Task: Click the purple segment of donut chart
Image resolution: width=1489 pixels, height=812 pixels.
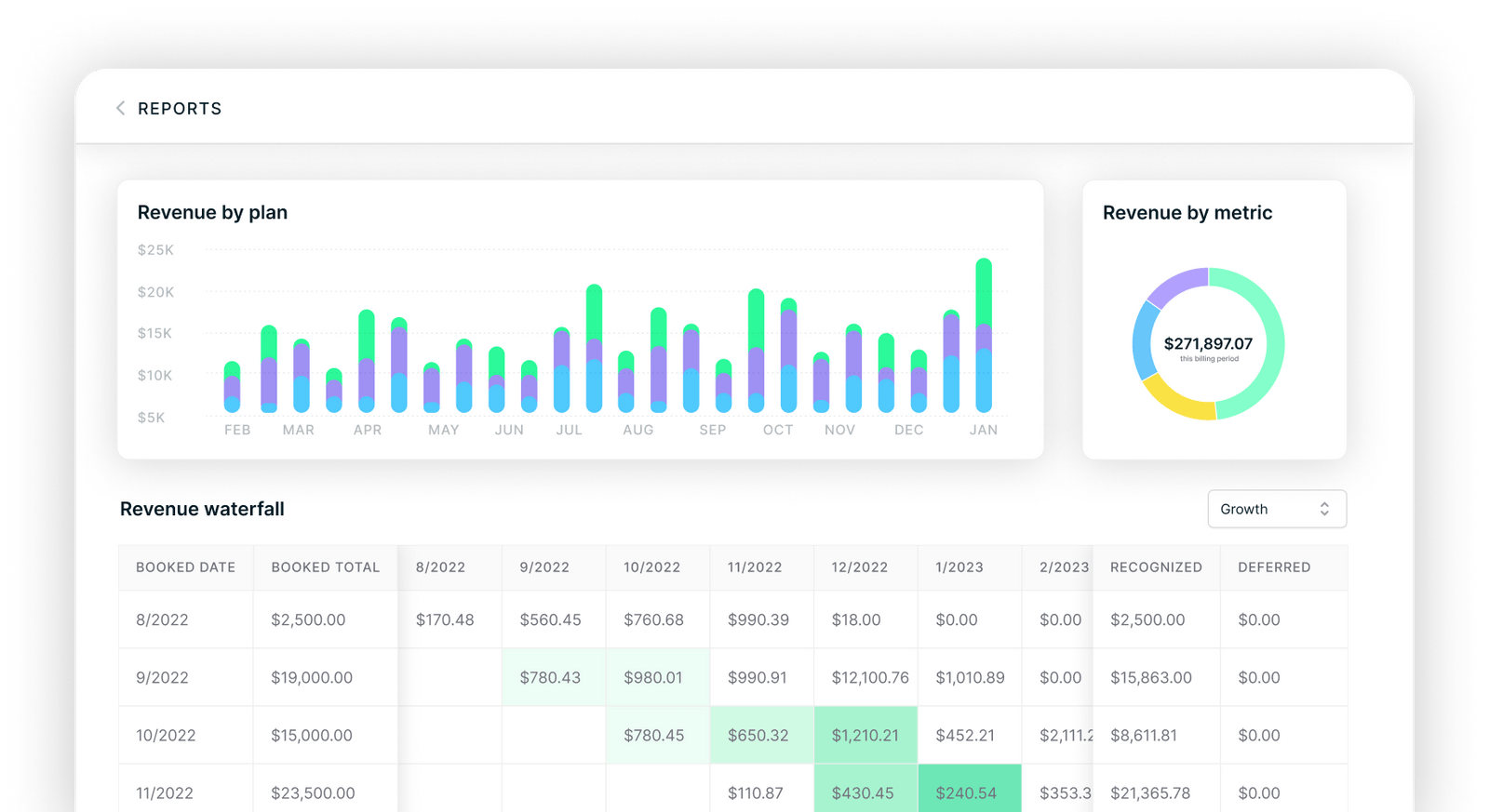Action: [x=1176, y=284]
